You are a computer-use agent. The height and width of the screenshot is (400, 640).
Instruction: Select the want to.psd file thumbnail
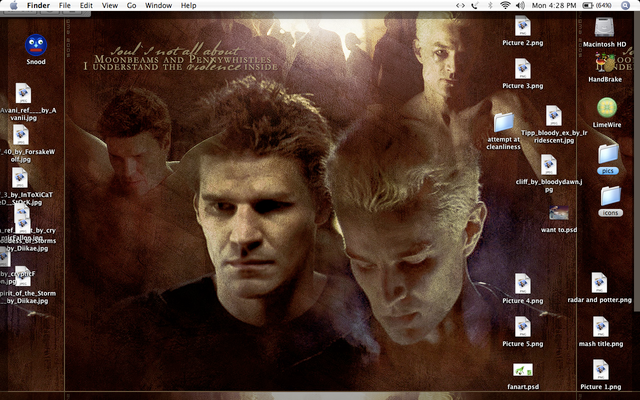559,213
